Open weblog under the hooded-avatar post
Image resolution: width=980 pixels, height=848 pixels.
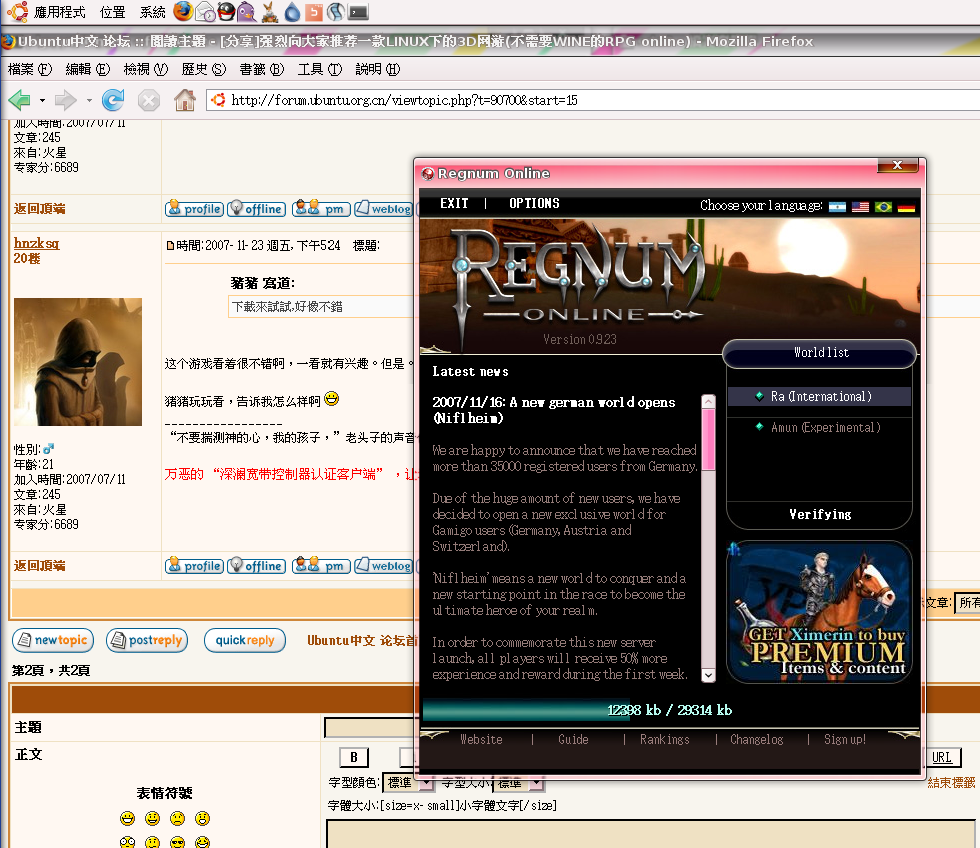[383, 566]
